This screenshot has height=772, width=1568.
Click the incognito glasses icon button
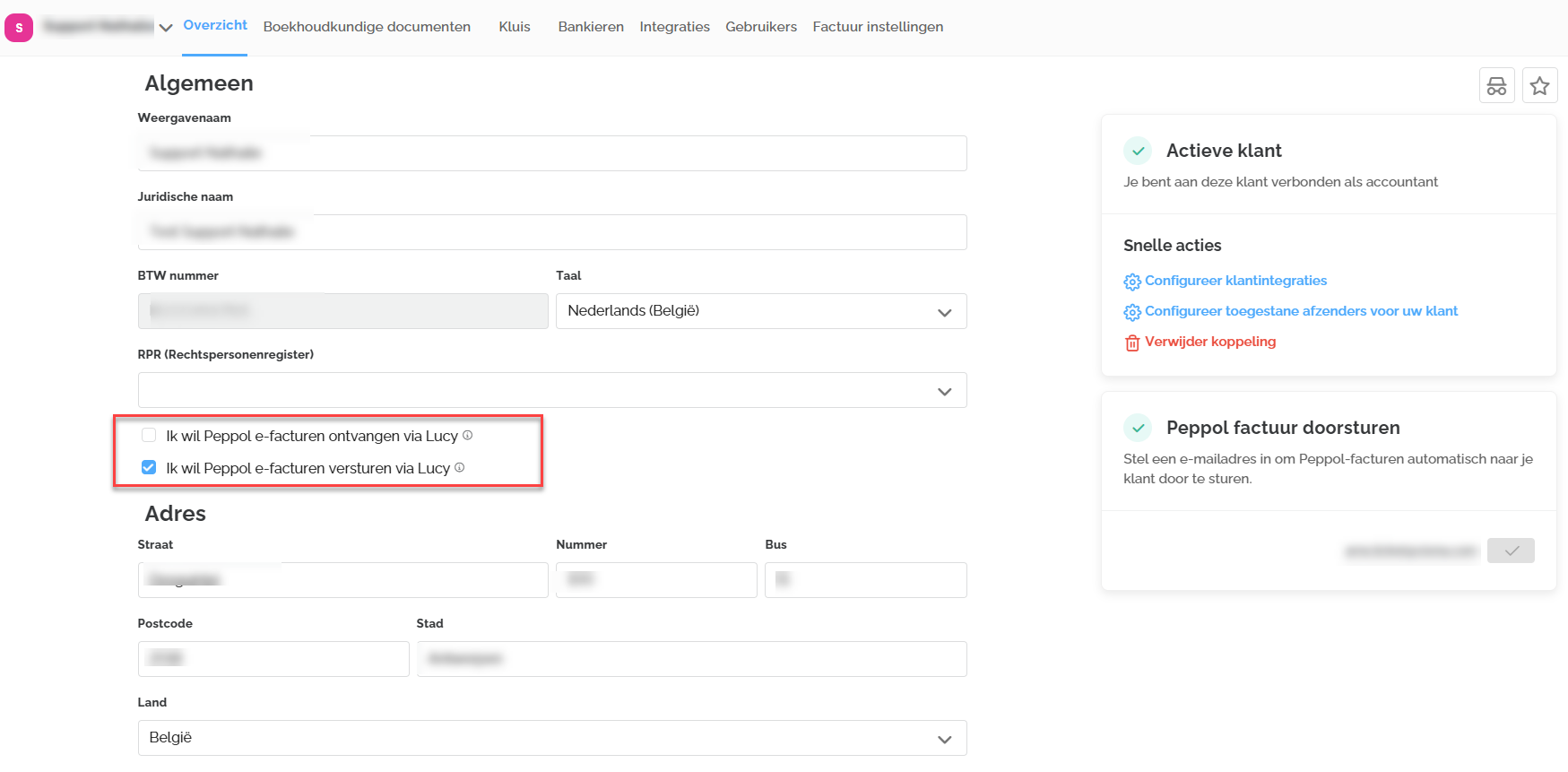tap(1496, 86)
